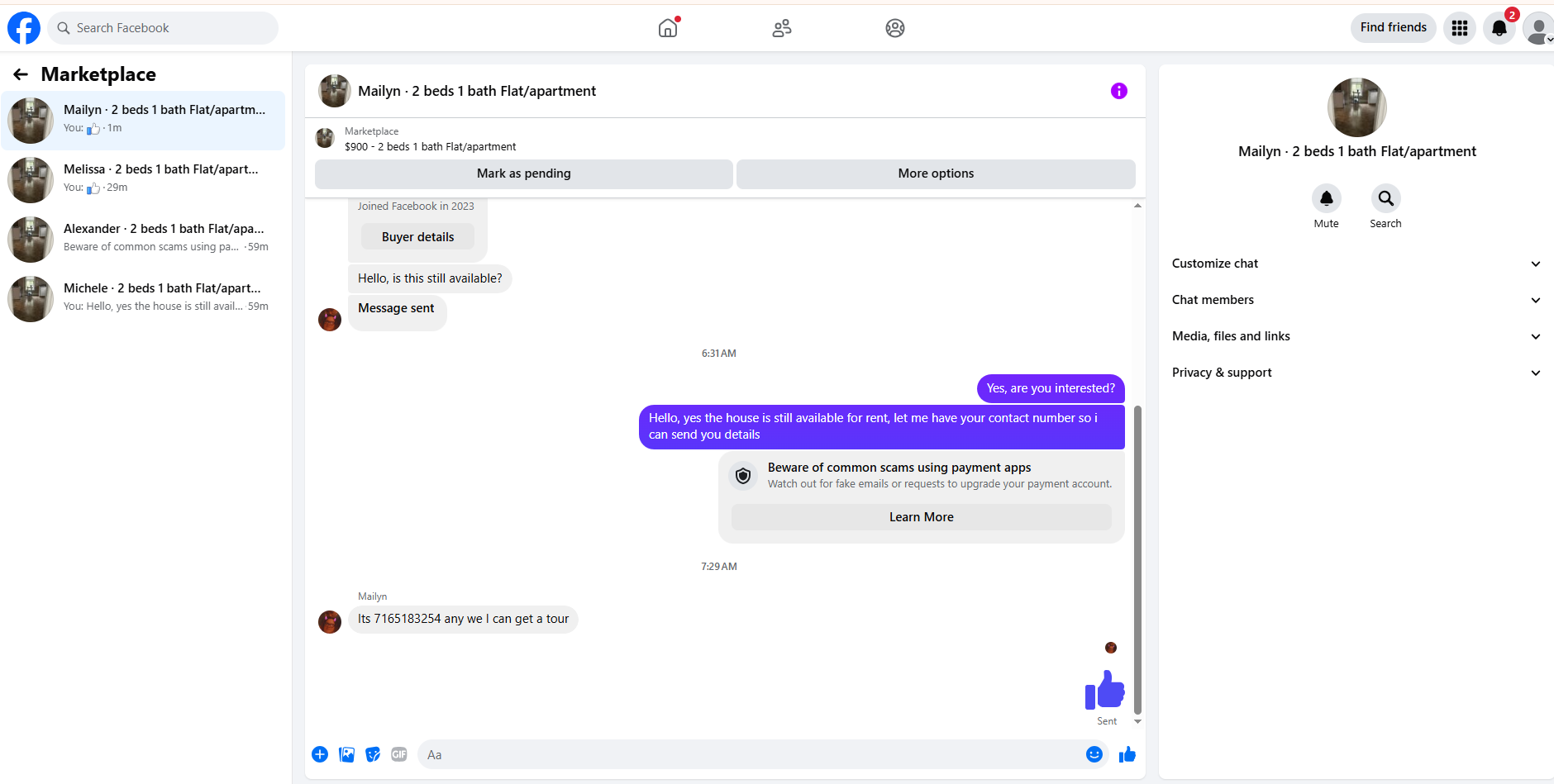1554x784 pixels.
Task: Open Melissa's conversation in the list
Action: tap(143, 180)
